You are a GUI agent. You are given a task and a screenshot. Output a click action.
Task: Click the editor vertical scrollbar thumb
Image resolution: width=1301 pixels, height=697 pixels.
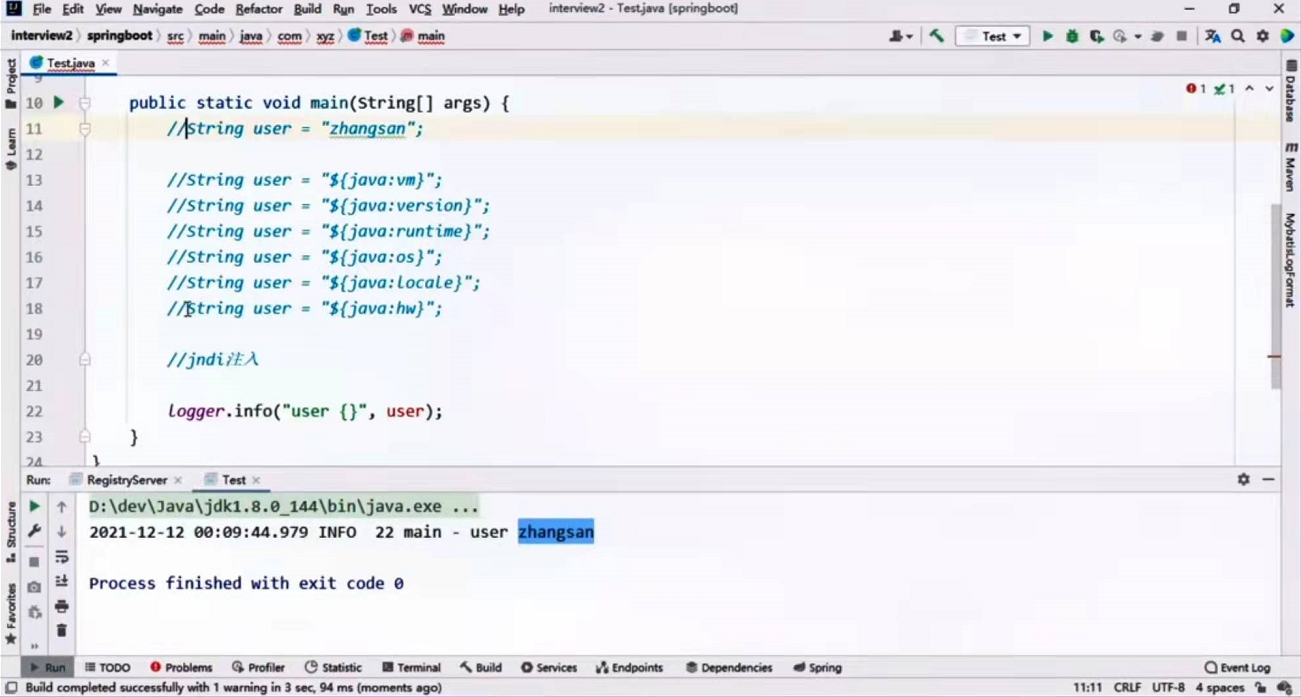1275,296
